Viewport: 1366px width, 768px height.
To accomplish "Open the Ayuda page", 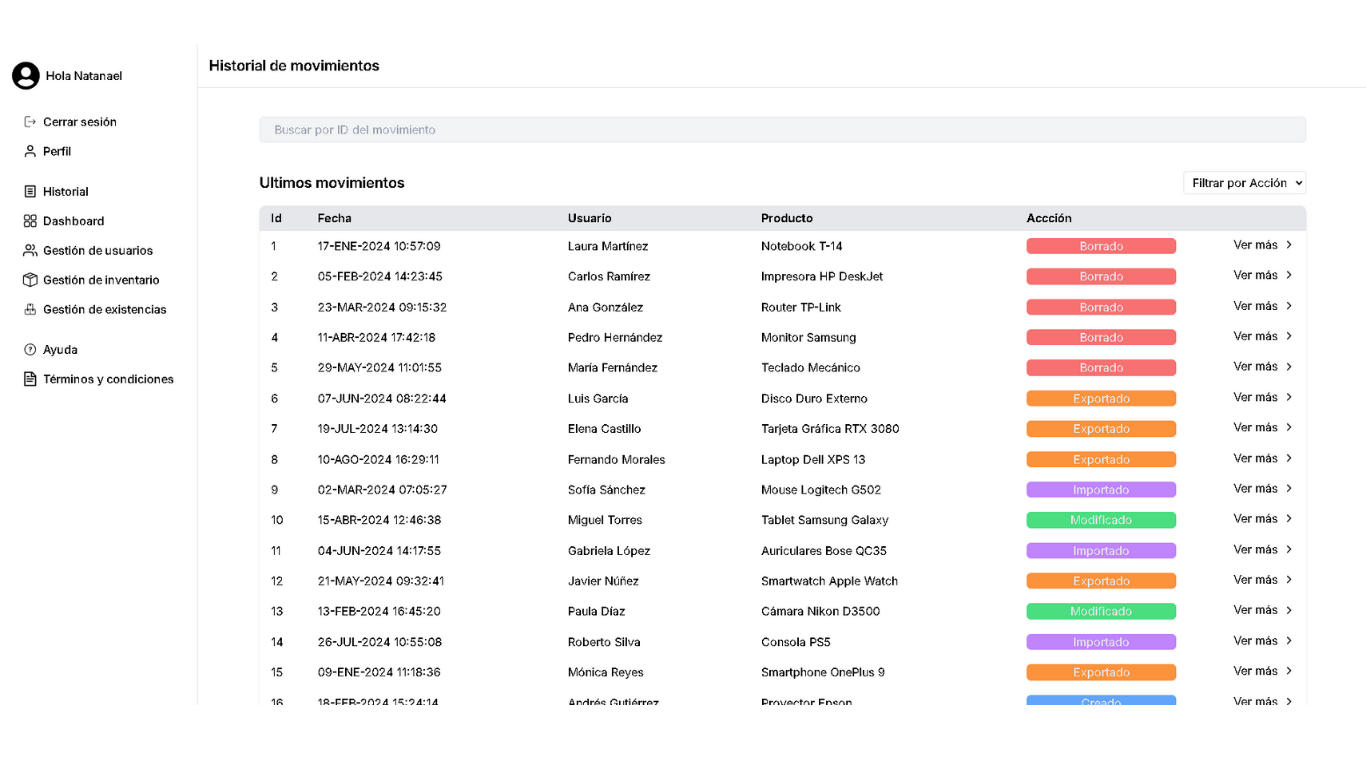I will coord(60,350).
